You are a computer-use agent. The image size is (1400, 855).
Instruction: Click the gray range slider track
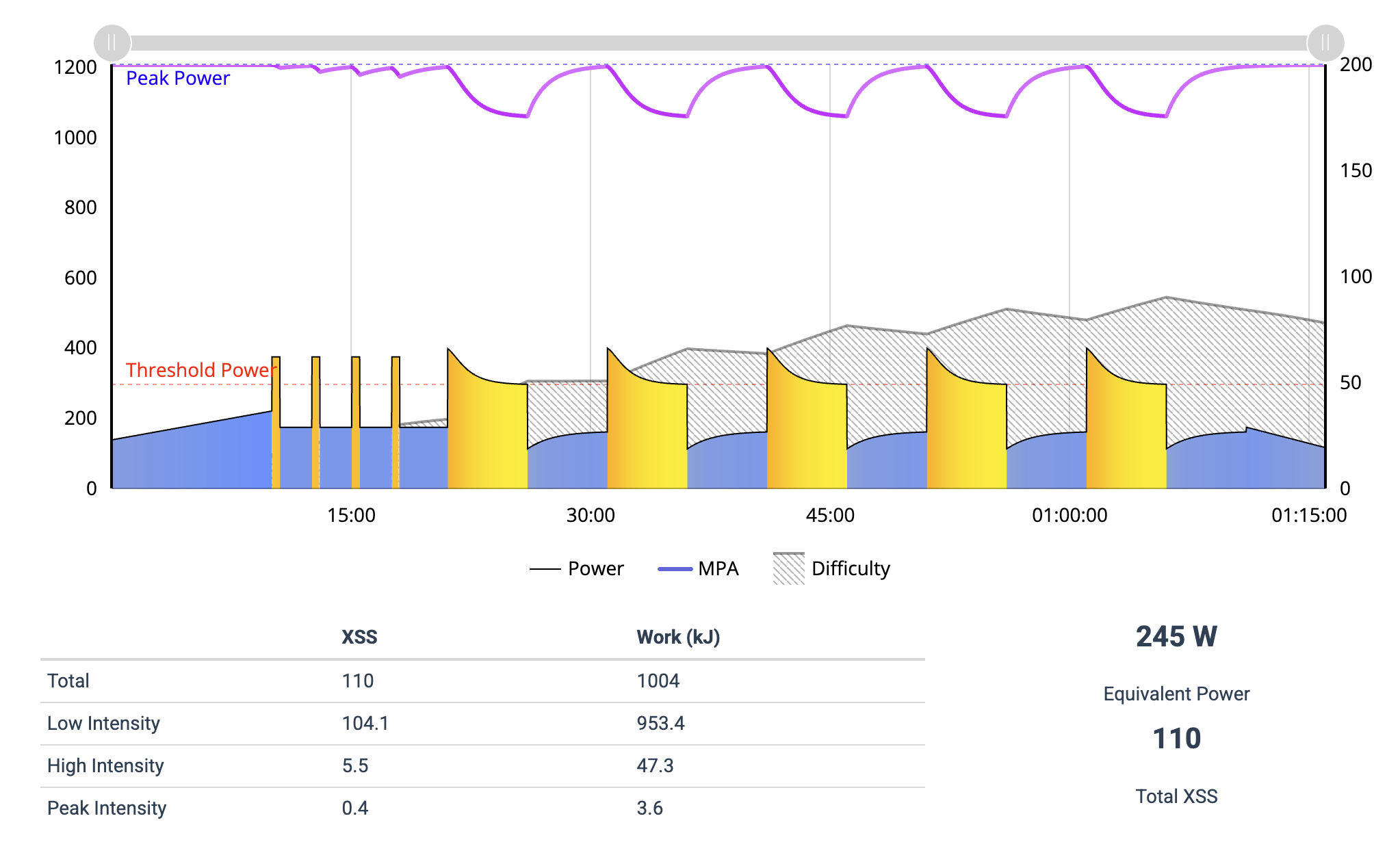[718, 43]
